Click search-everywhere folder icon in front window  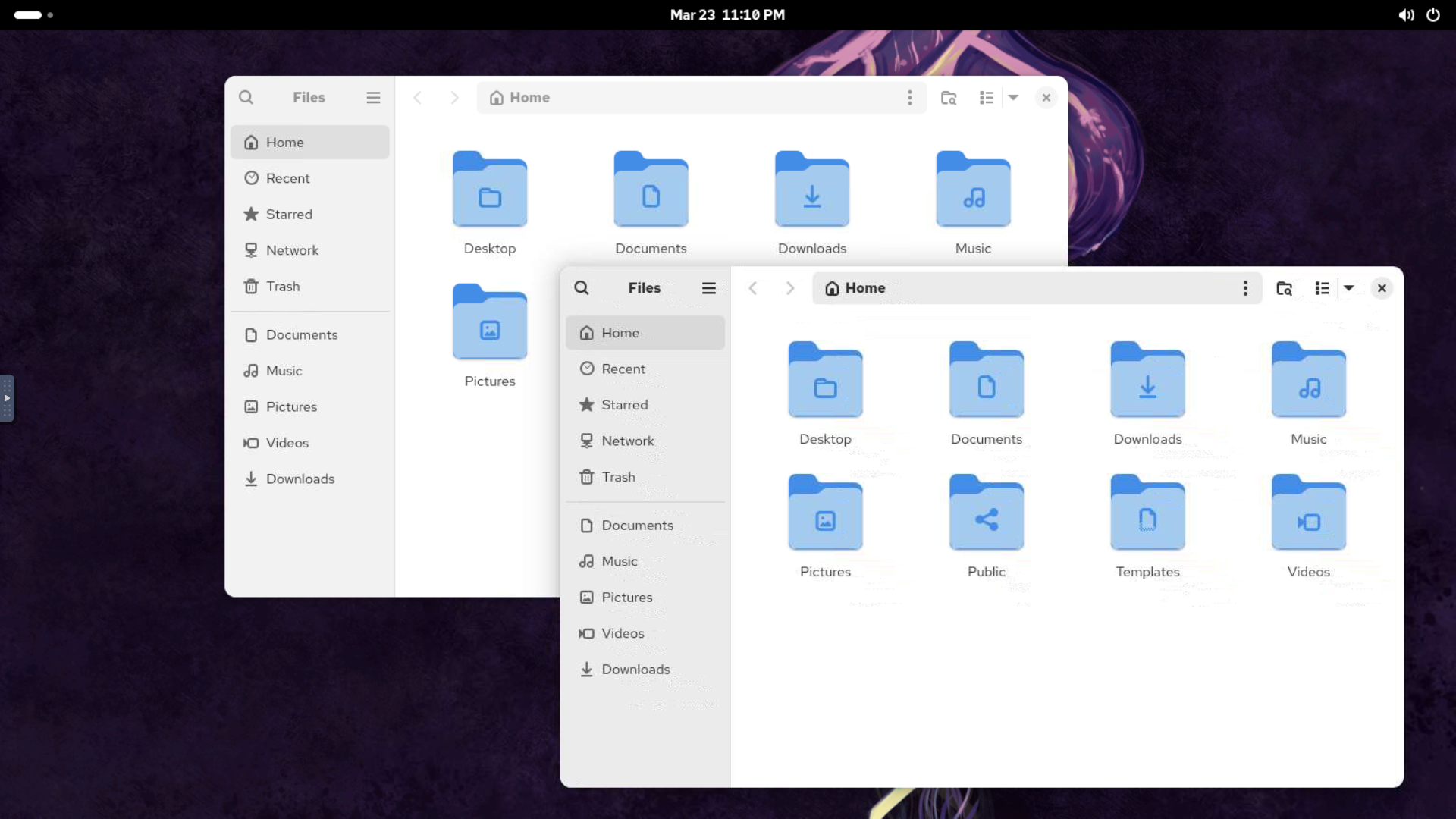(1284, 288)
